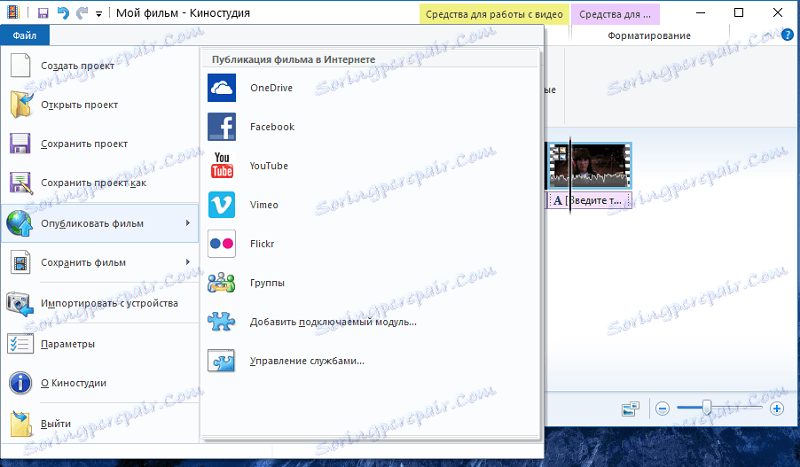
Task: Click the OneDrive cloud icon
Action: (221, 88)
